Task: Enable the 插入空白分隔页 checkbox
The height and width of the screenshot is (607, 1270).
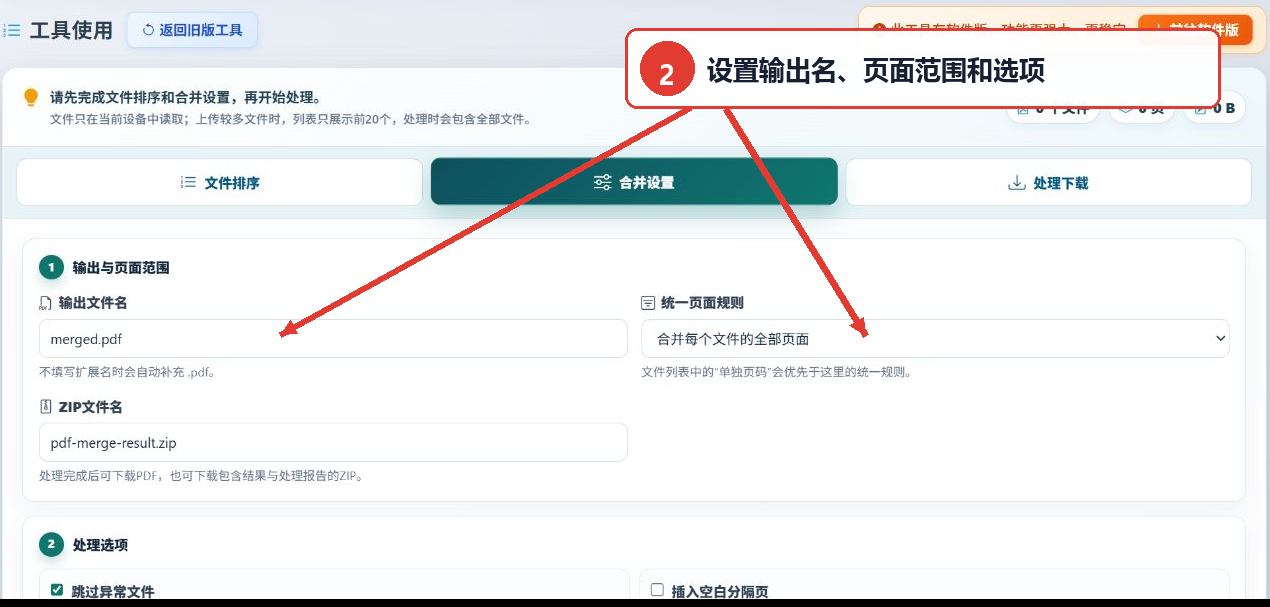Action: point(657,590)
